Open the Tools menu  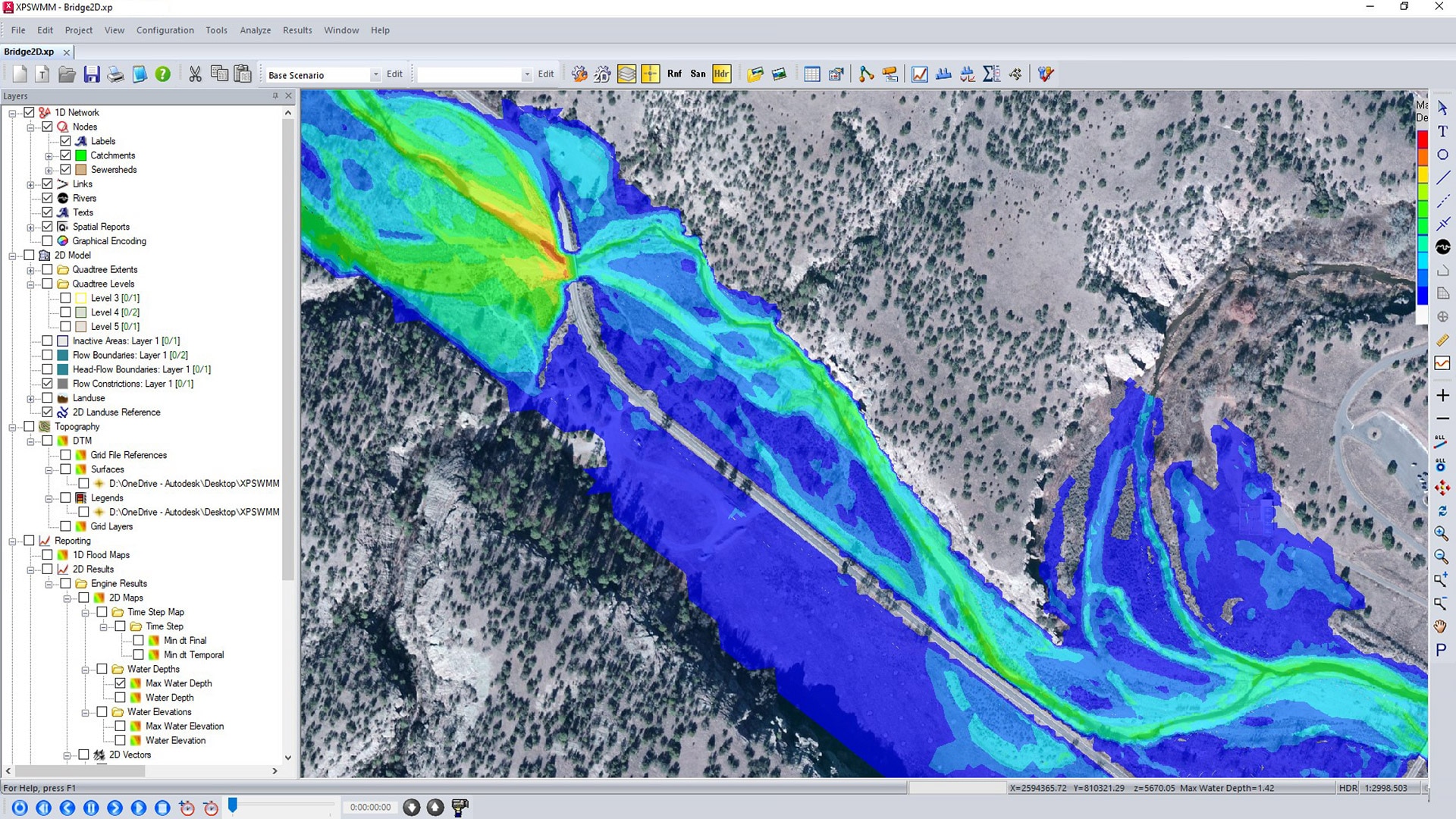tap(216, 30)
